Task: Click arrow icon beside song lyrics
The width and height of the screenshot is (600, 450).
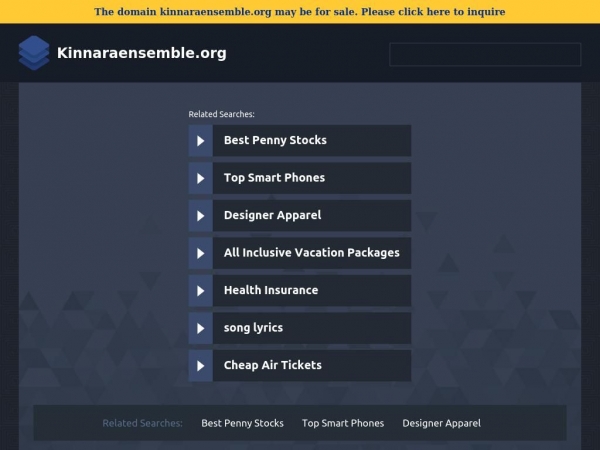Action: (201, 328)
